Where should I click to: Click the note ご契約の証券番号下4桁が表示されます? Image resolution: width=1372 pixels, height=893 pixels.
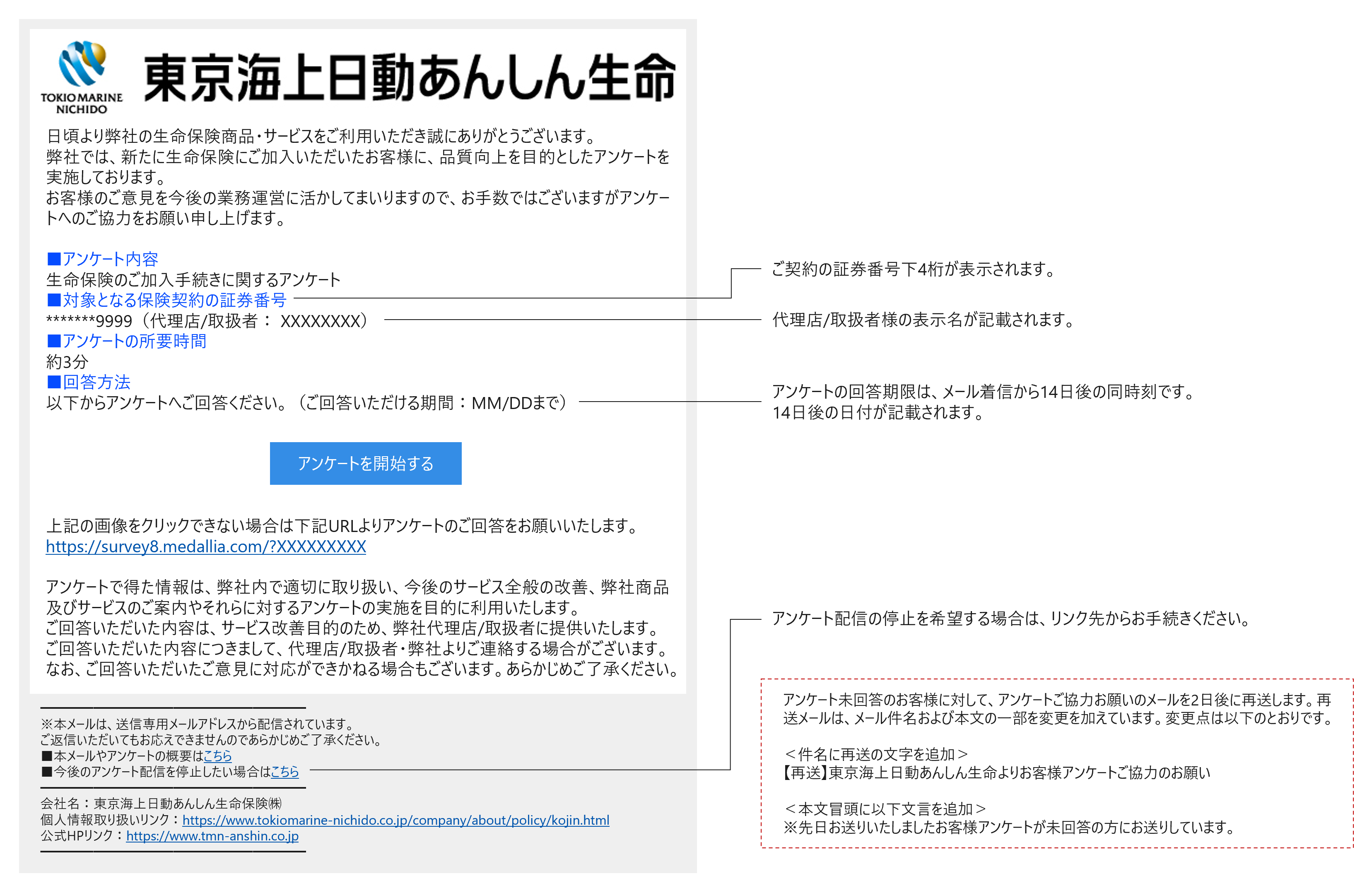coord(913,269)
